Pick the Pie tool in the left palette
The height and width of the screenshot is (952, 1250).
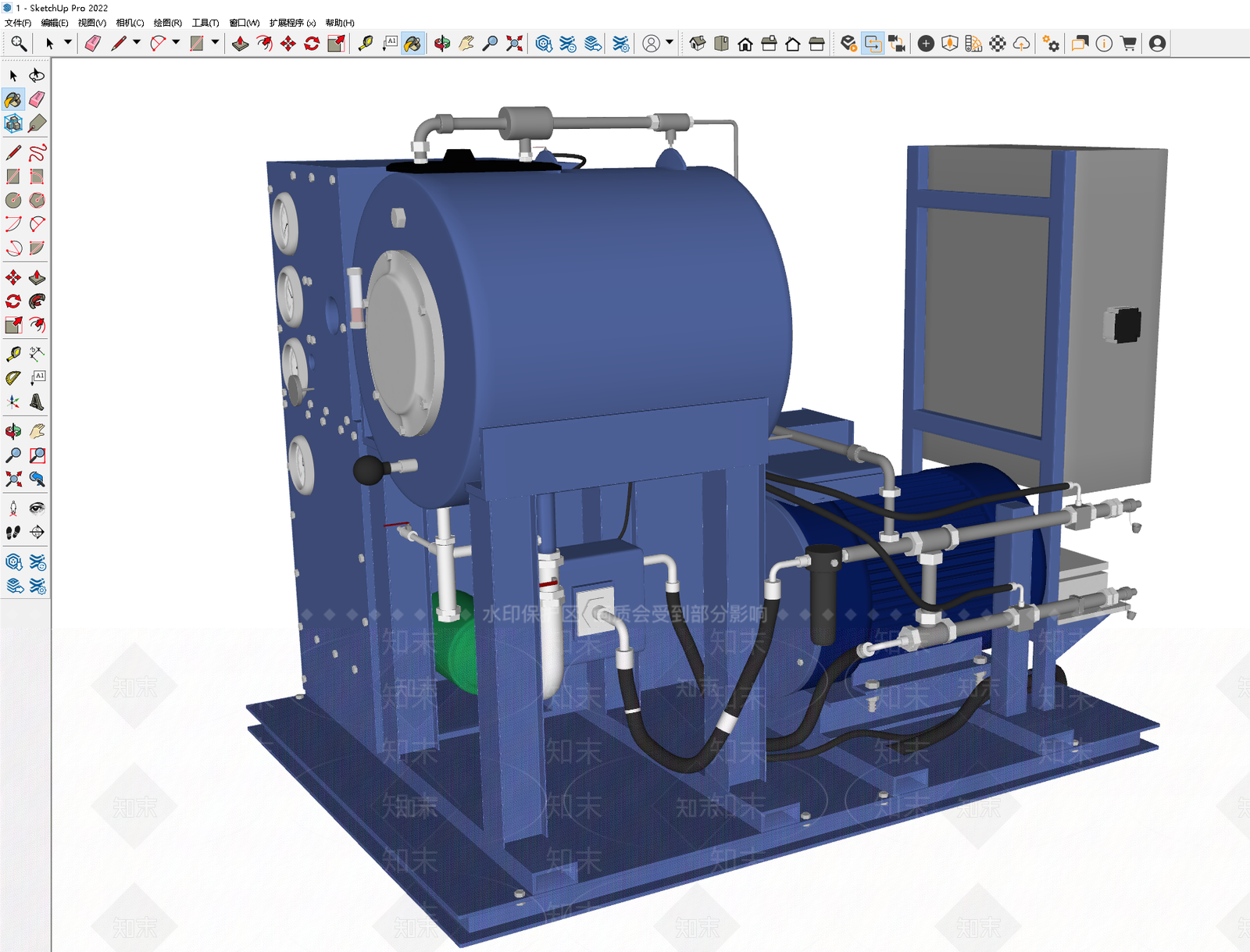click(x=37, y=248)
